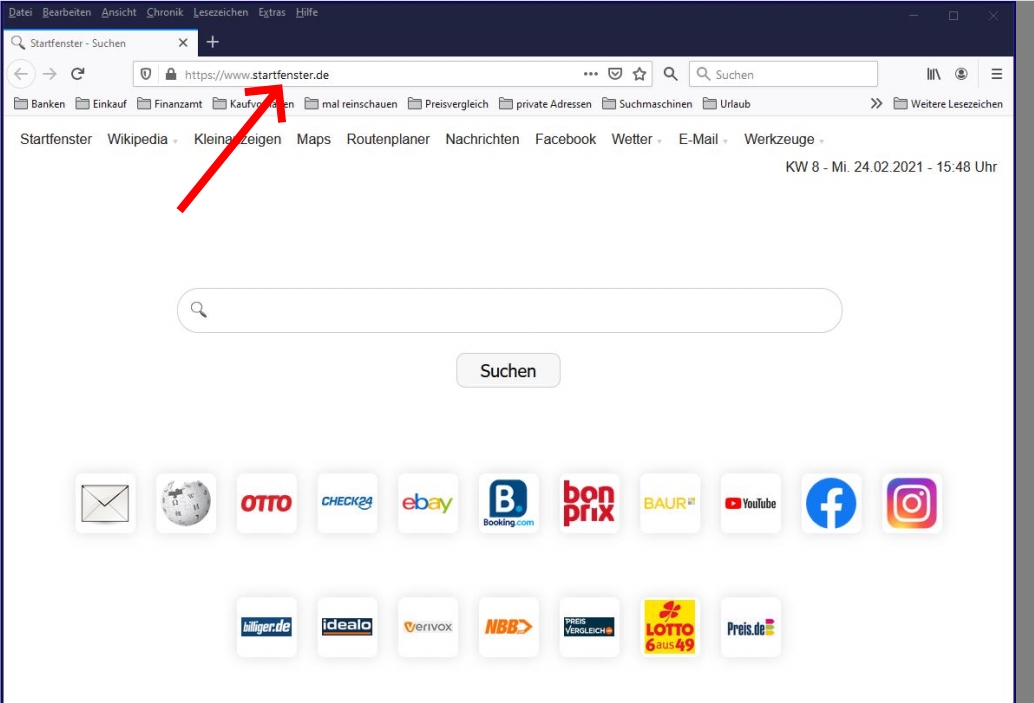Open the Instagram shortcut tile

tap(912, 503)
